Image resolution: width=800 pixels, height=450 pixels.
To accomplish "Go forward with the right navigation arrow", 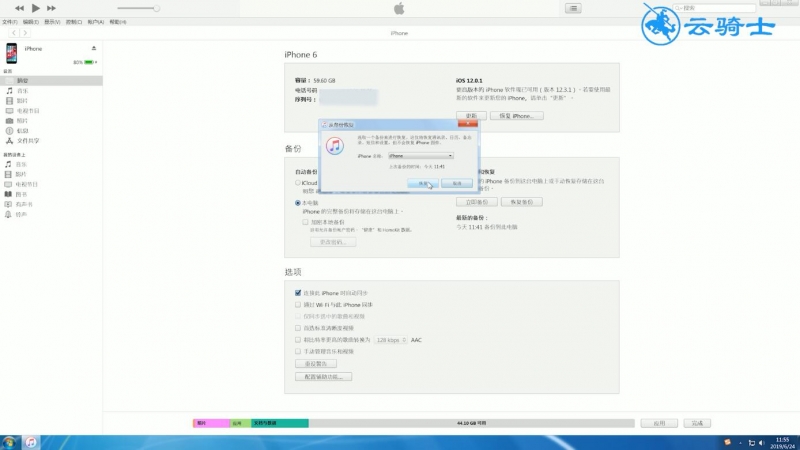I will pos(24,33).
